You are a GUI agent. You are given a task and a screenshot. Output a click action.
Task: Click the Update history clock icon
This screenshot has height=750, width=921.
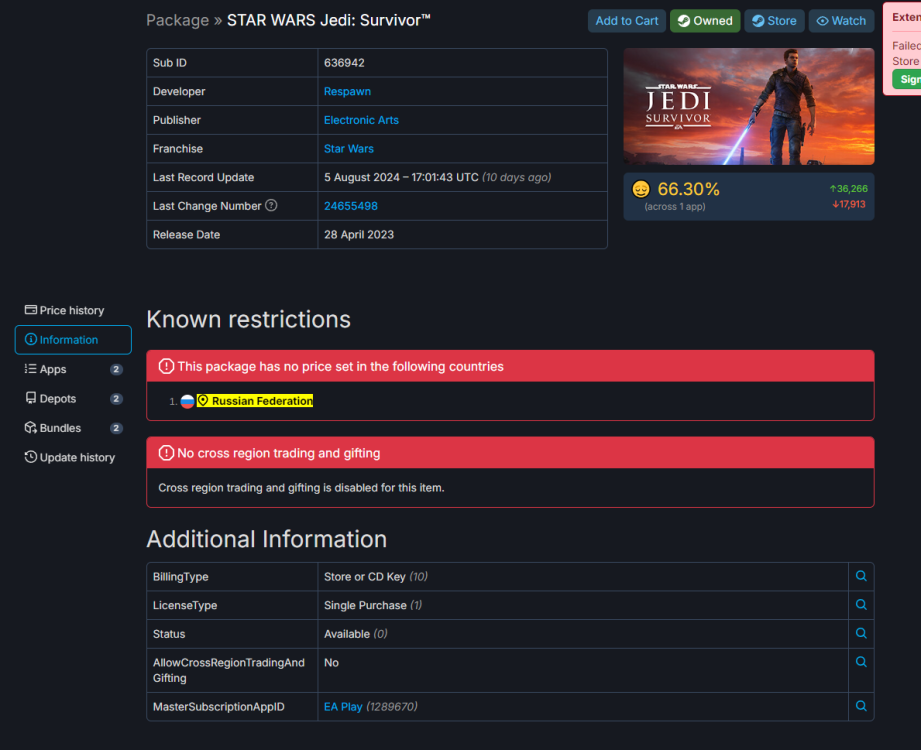point(31,457)
